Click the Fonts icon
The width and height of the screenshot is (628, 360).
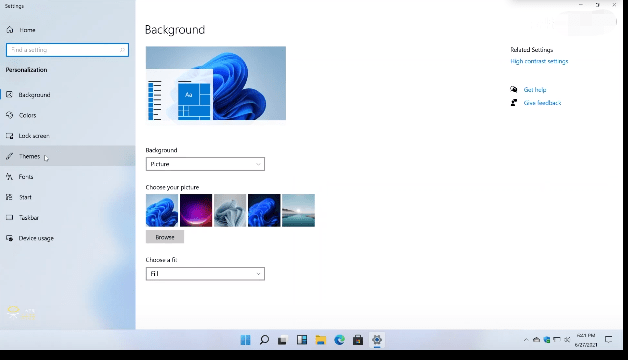coord(10,177)
